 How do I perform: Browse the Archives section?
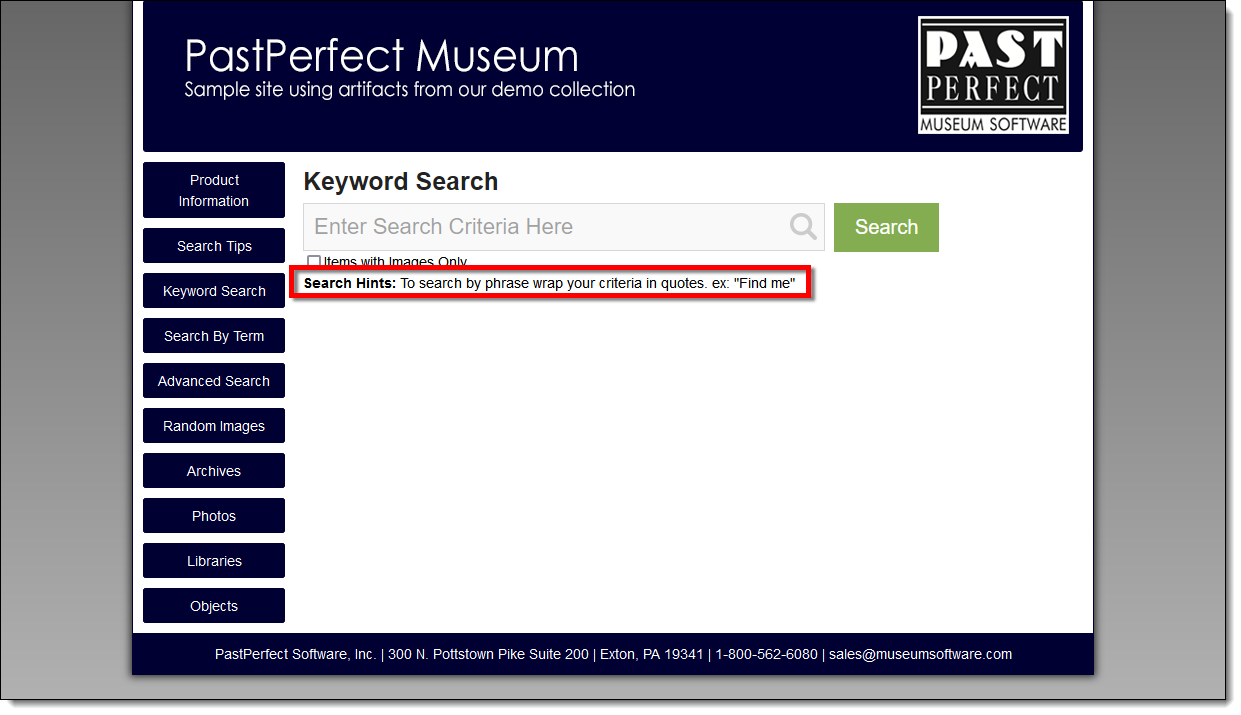click(x=214, y=471)
